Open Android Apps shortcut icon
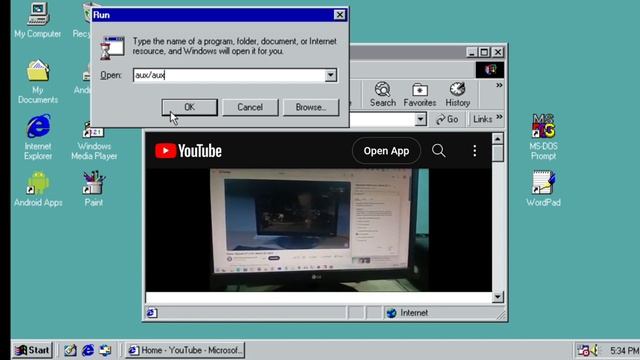The width and height of the screenshot is (640, 360). pyautogui.click(x=38, y=189)
